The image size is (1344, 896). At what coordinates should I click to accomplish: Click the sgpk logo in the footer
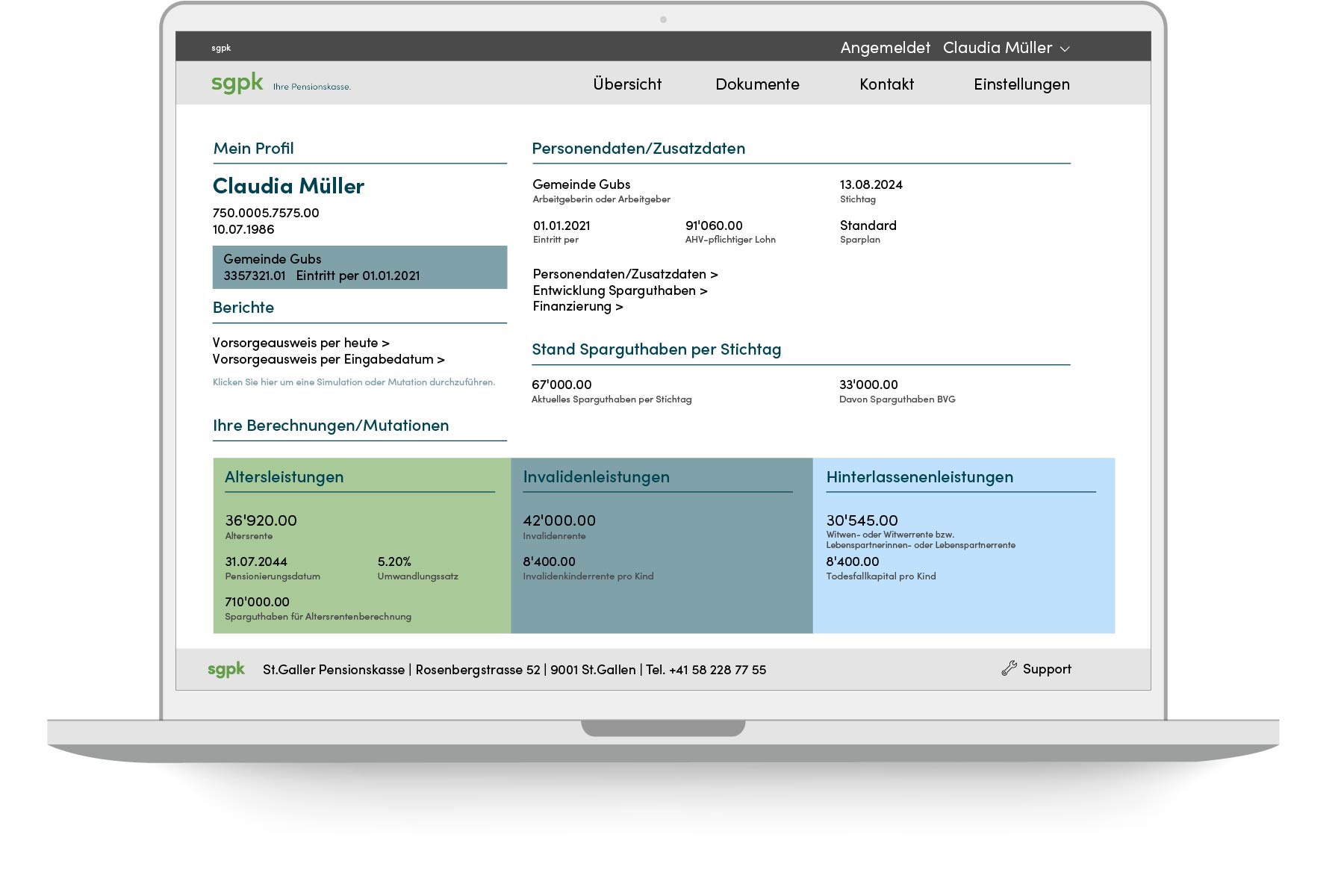[x=226, y=669]
